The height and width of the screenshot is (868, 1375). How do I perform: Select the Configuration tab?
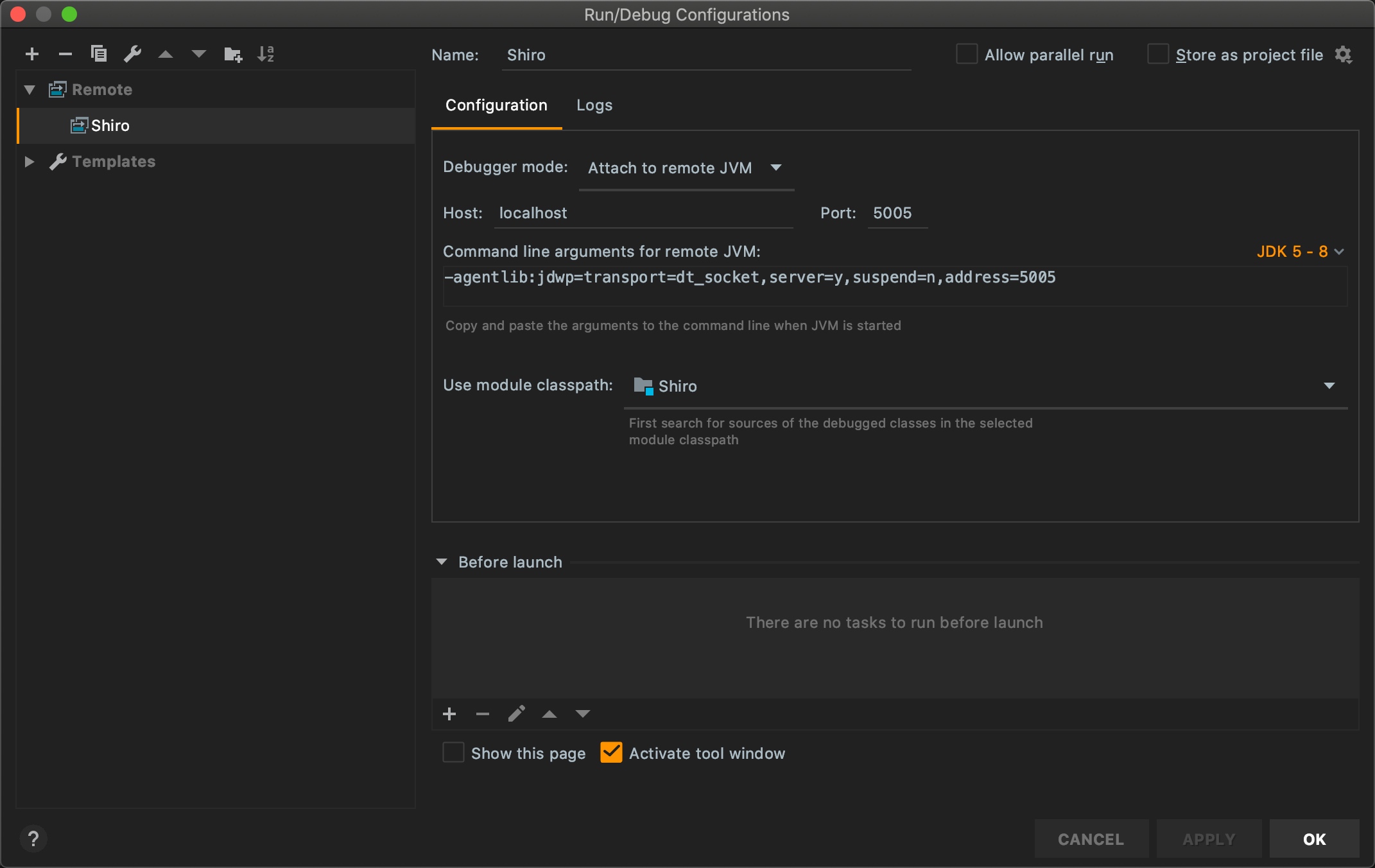coord(496,105)
